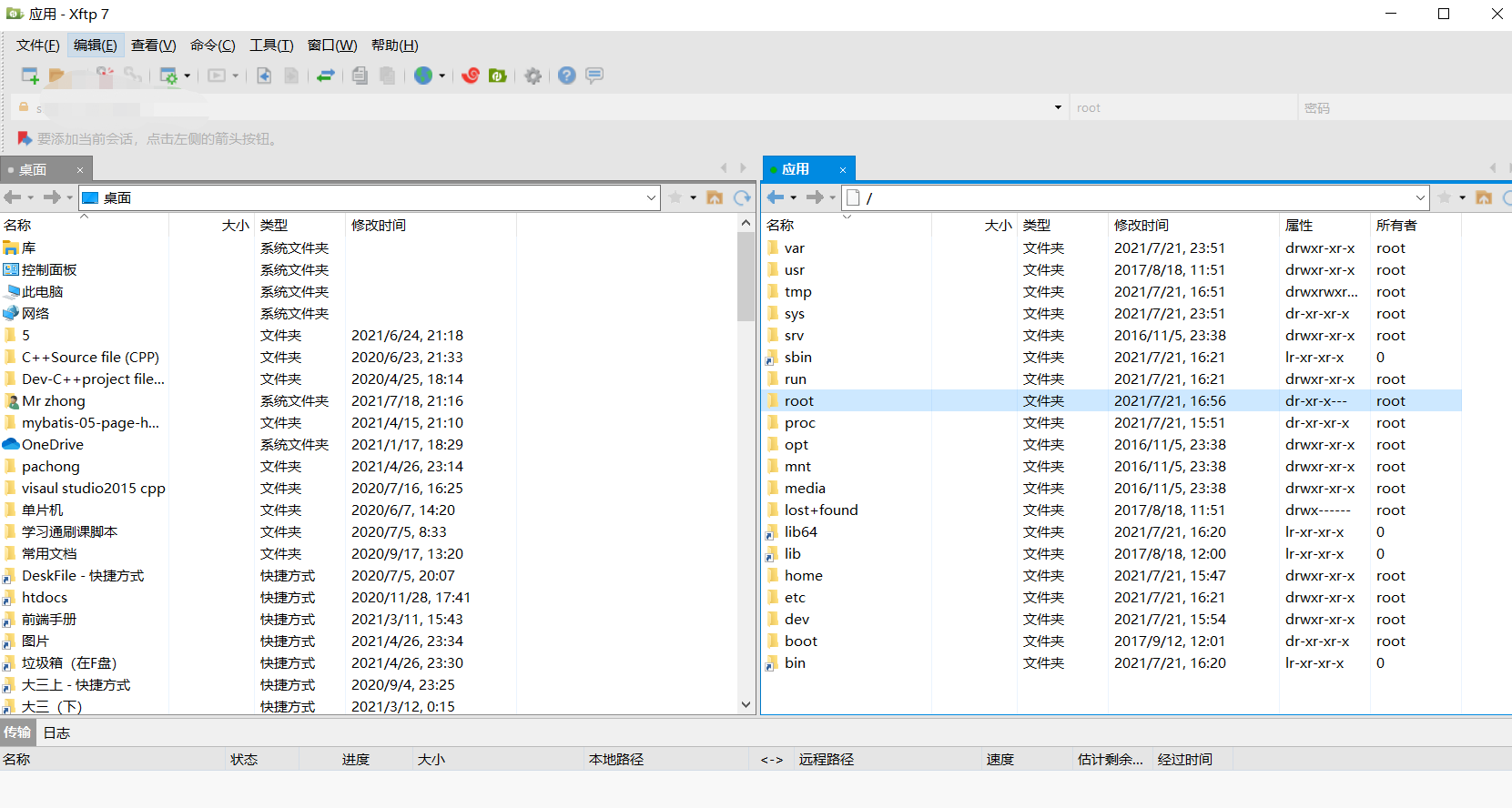The image size is (1512, 808).
Task: Open dropdown arrow beside session properties icon
Action: [x=187, y=76]
